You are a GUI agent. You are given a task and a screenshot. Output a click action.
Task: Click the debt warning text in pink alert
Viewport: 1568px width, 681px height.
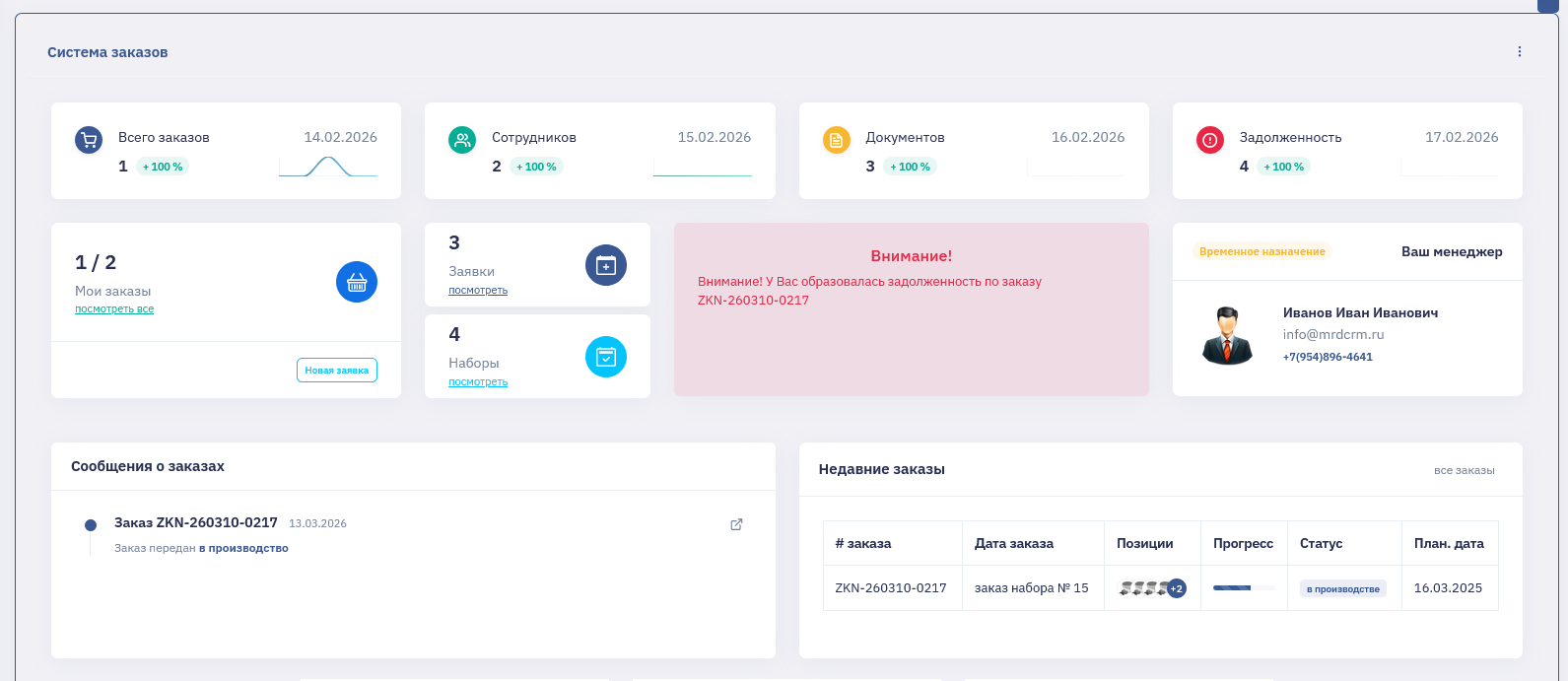pyautogui.click(x=869, y=291)
